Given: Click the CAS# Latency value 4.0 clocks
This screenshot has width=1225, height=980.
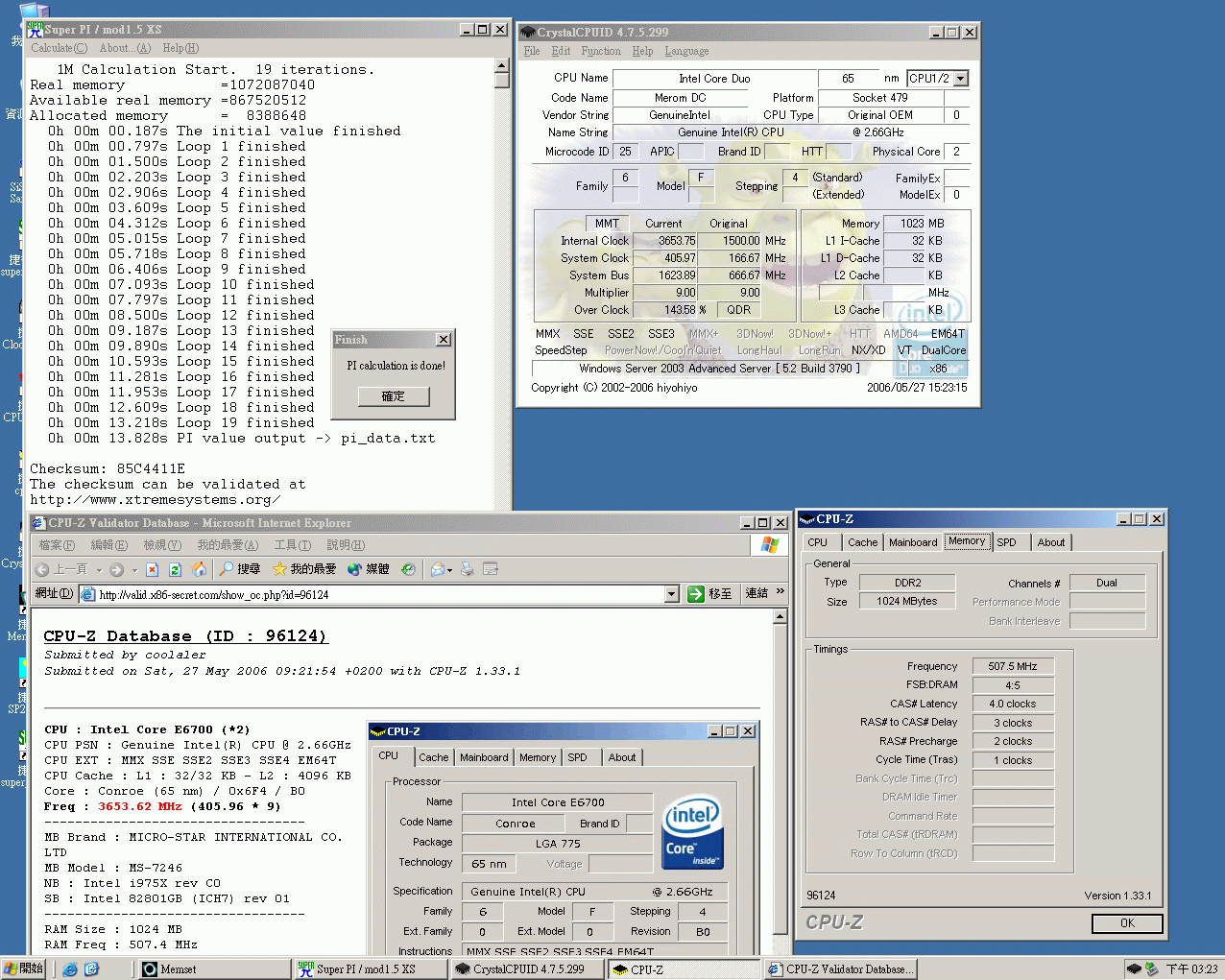Looking at the screenshot, I should [x=1013, y=704].
